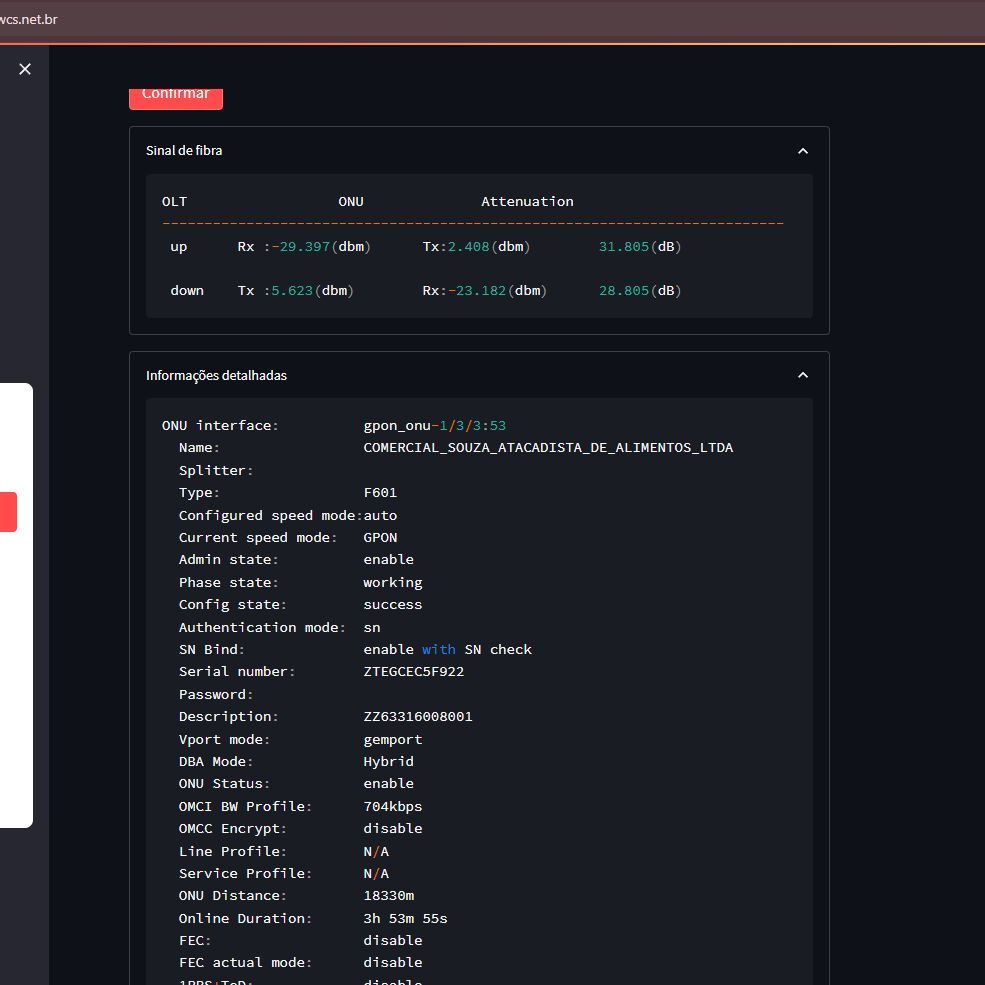Viewport: 985px width, 985px height.
Task: Click the ONU column header
Action: pos(351,202)
